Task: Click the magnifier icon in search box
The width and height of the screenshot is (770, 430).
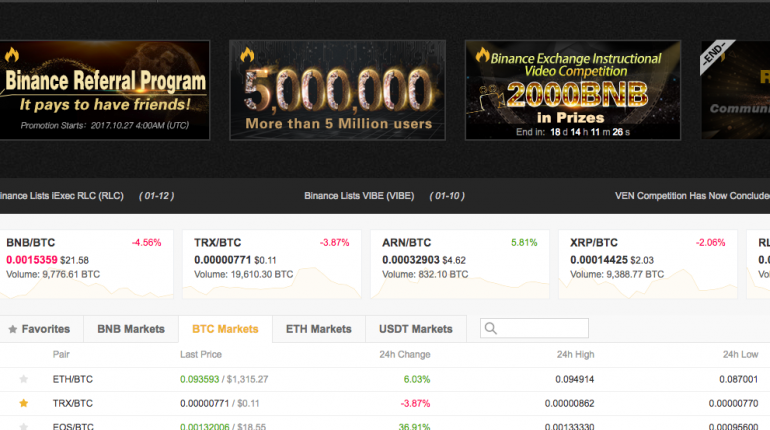Action: 491,329
